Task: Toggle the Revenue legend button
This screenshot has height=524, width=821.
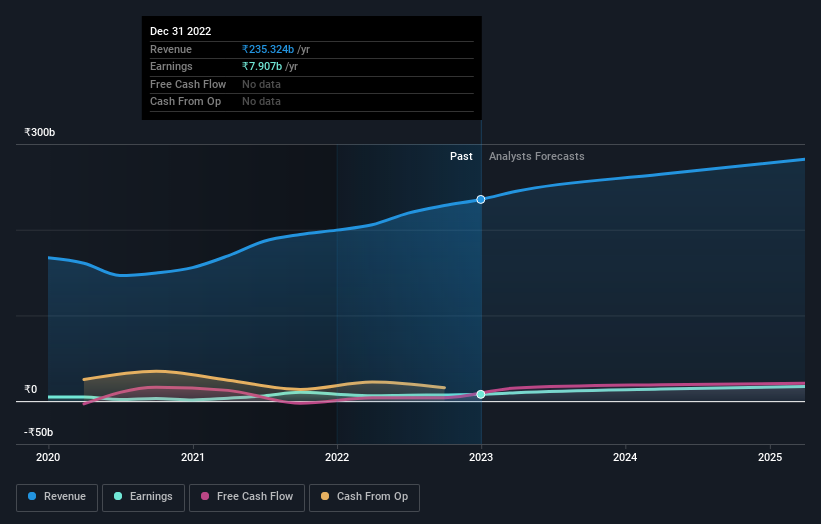Action: (57, 497)
